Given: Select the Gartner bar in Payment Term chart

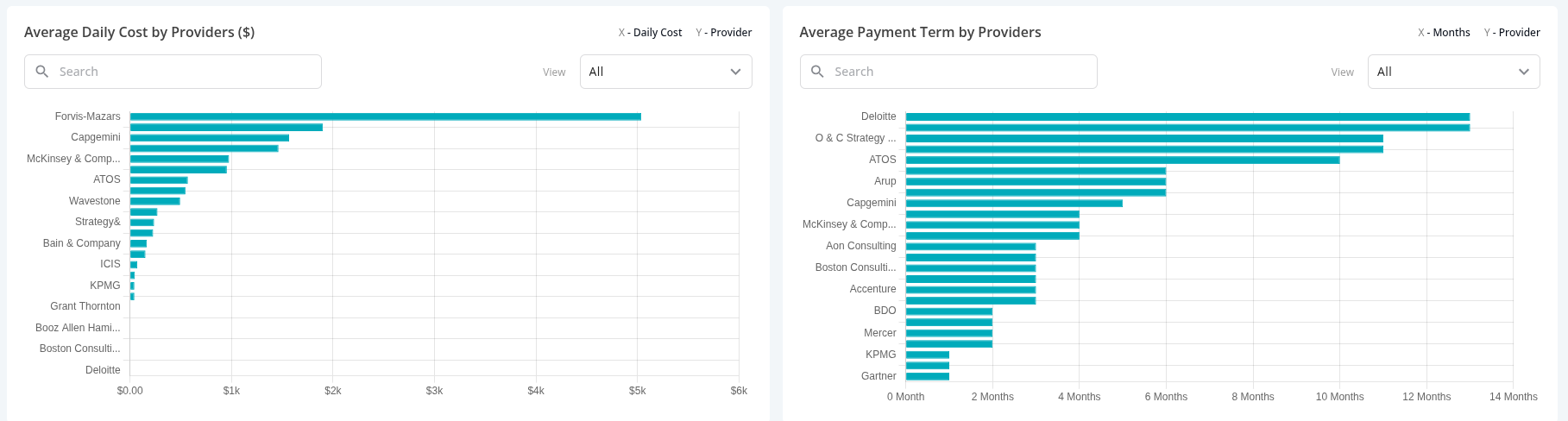Looking at the screenshot, I should tap(928, 376).
